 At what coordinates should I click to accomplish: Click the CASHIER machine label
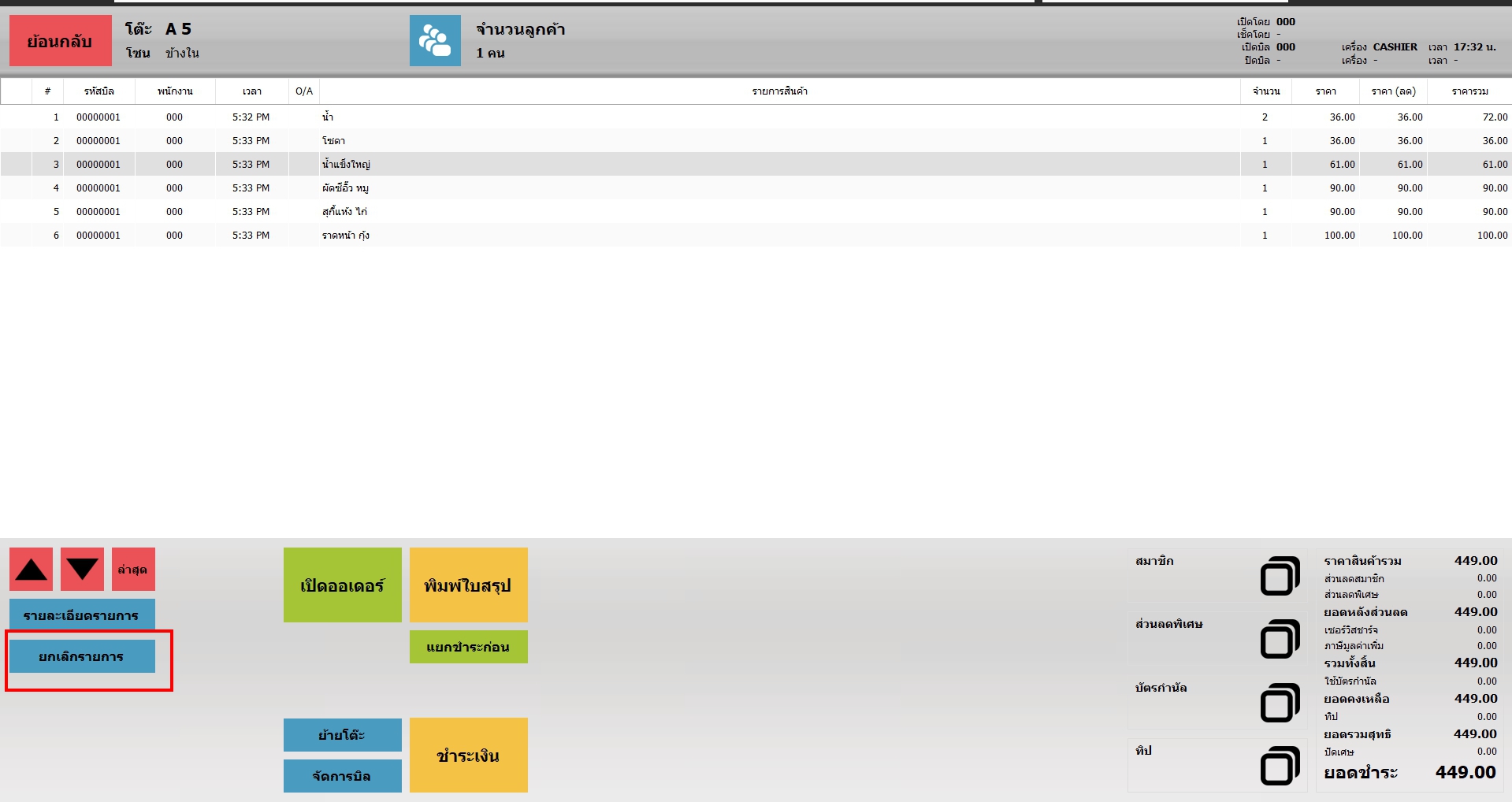point(1395,47)
